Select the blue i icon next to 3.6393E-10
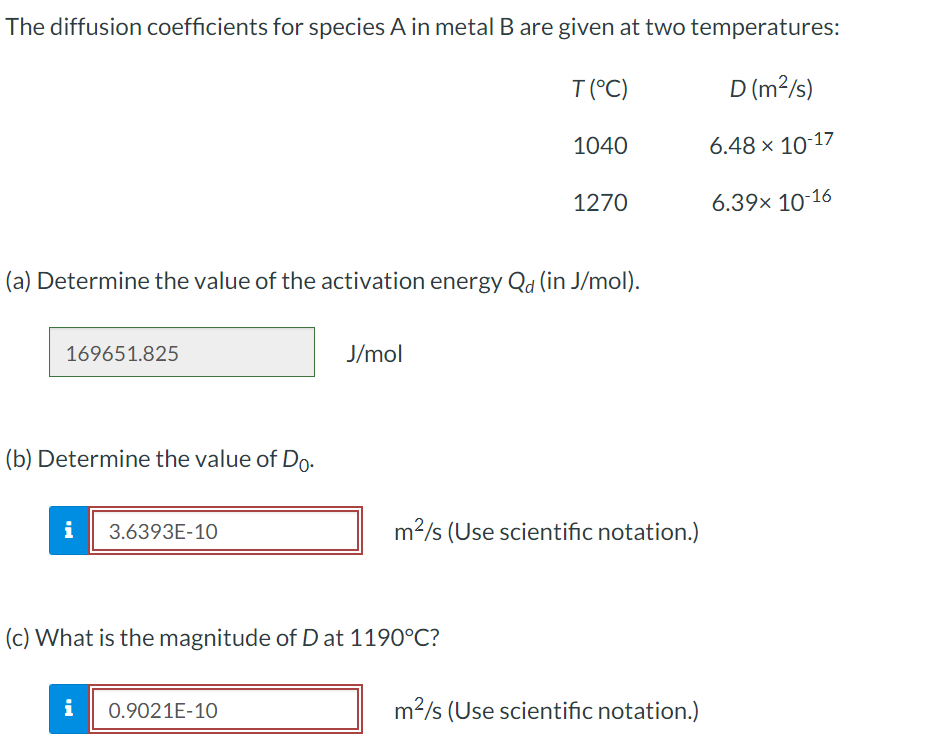 [x=68, y=531]
